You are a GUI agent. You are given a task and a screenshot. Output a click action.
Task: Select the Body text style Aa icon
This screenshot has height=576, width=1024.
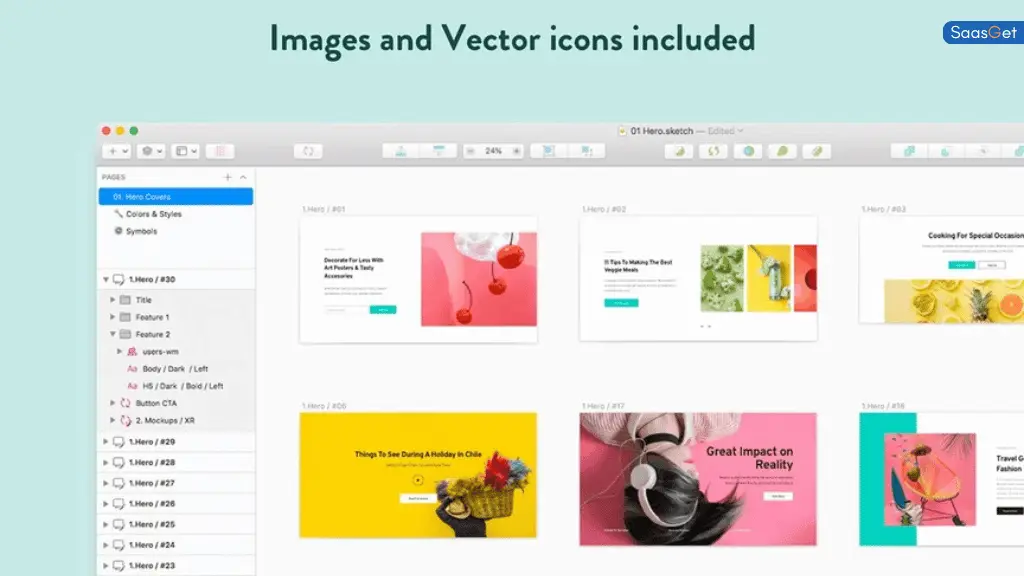pyautogui.click(x=131, y=368)
